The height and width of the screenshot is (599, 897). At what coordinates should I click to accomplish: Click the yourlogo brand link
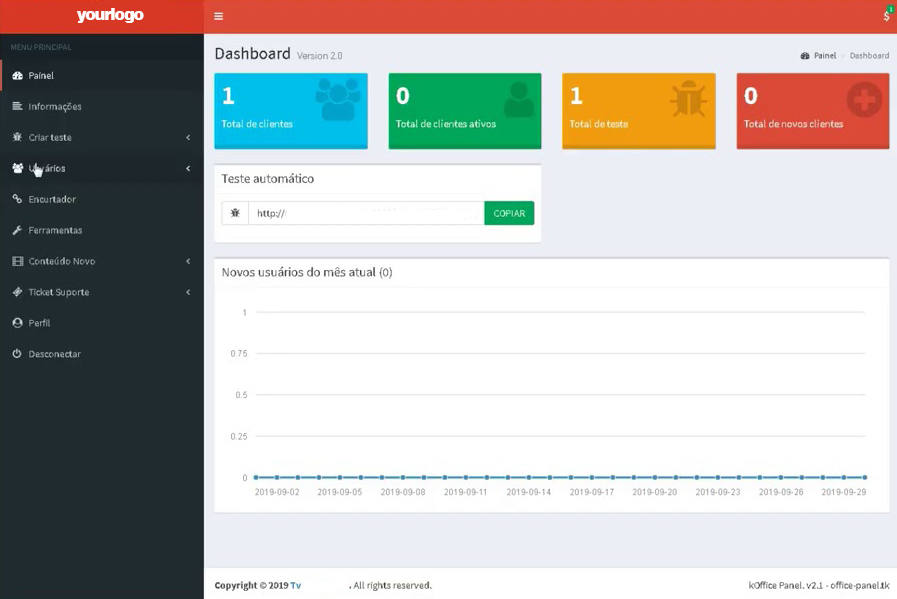[x=110, y=16]
